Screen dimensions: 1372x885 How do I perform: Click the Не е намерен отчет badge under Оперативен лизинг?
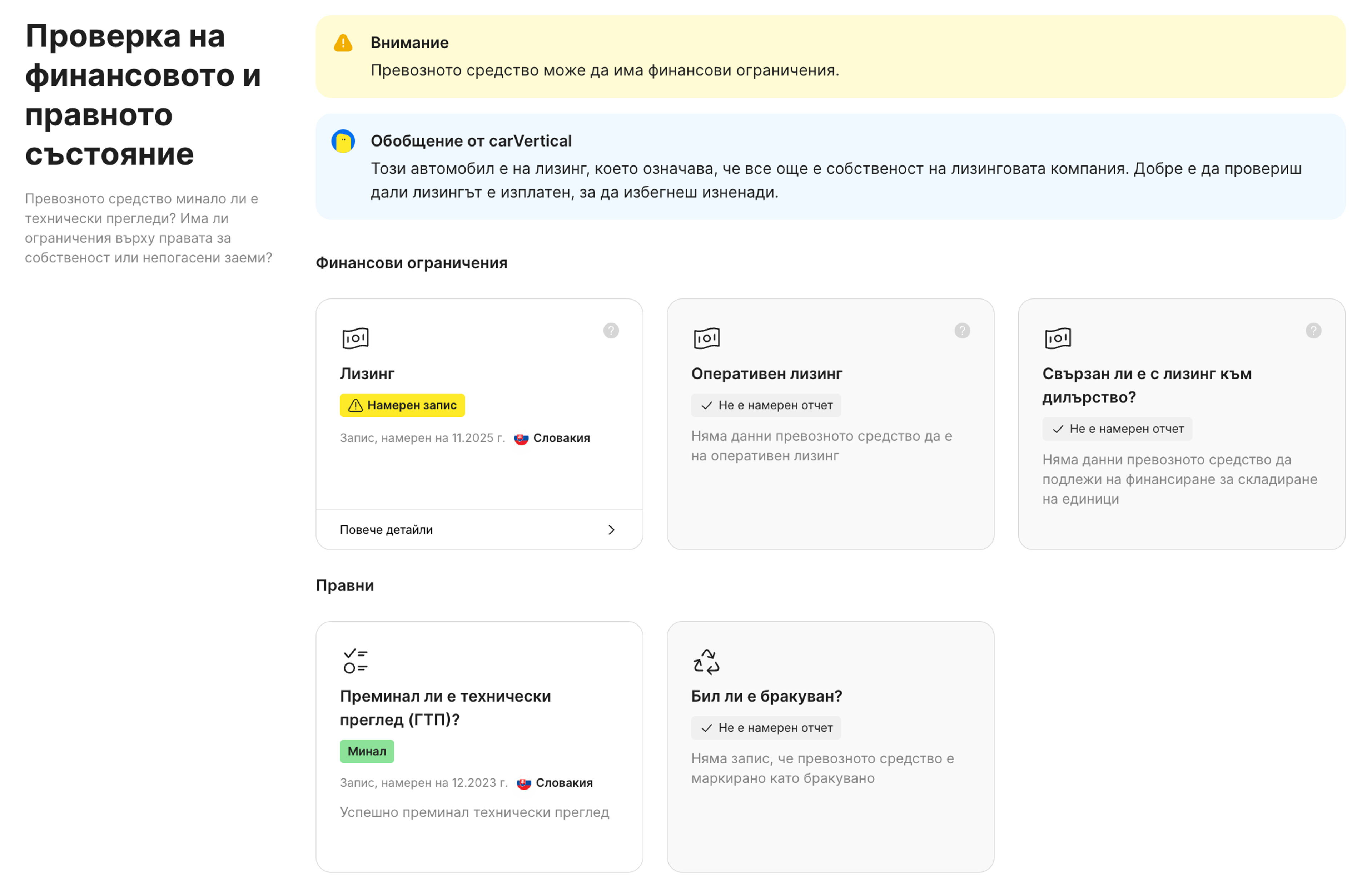(766, 405)
